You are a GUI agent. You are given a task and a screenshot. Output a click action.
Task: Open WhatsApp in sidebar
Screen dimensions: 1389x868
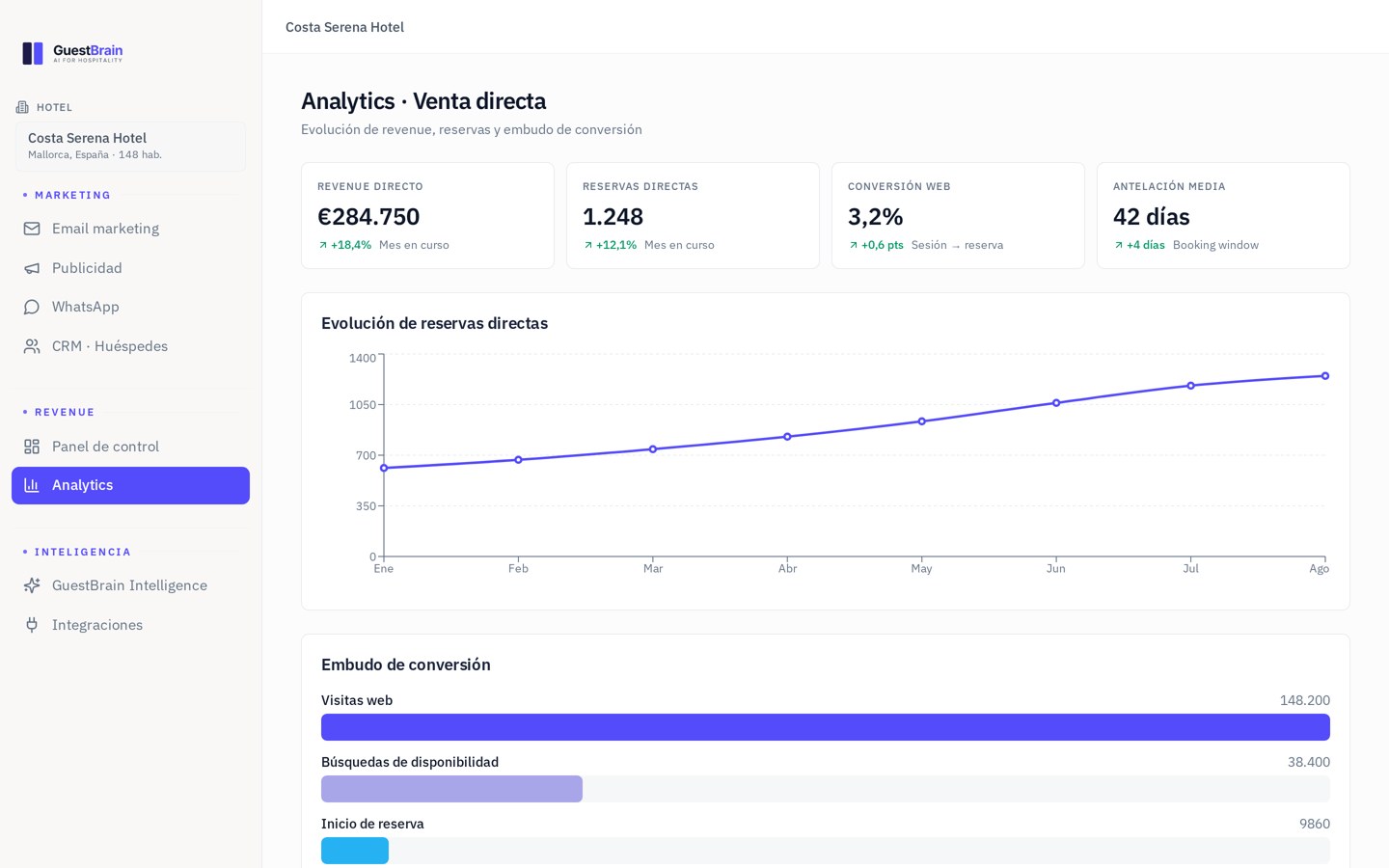130,307
